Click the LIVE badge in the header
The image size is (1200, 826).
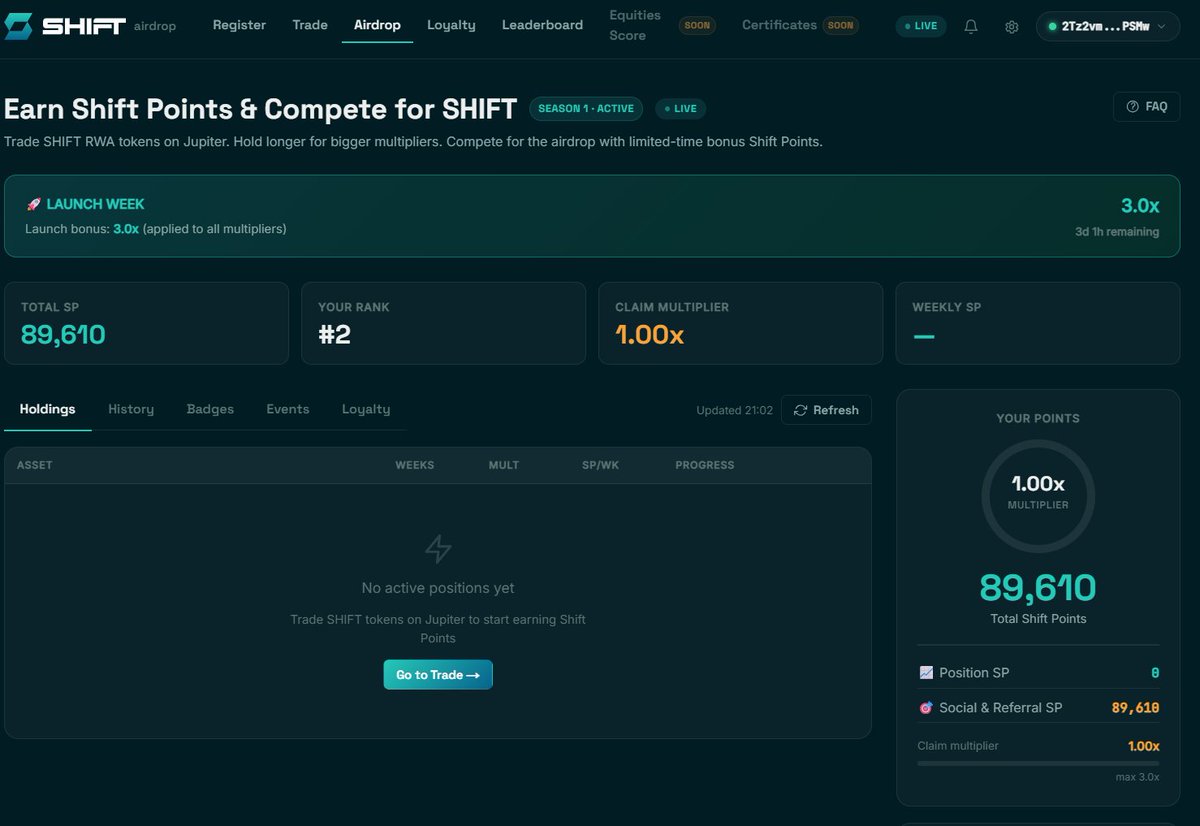click(920, 26)
